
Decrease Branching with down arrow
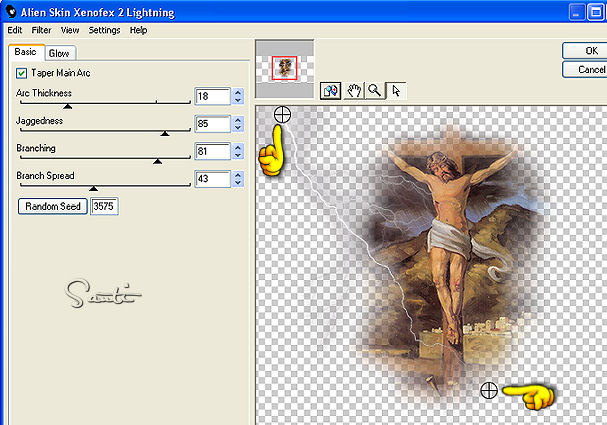click(238, 155)
